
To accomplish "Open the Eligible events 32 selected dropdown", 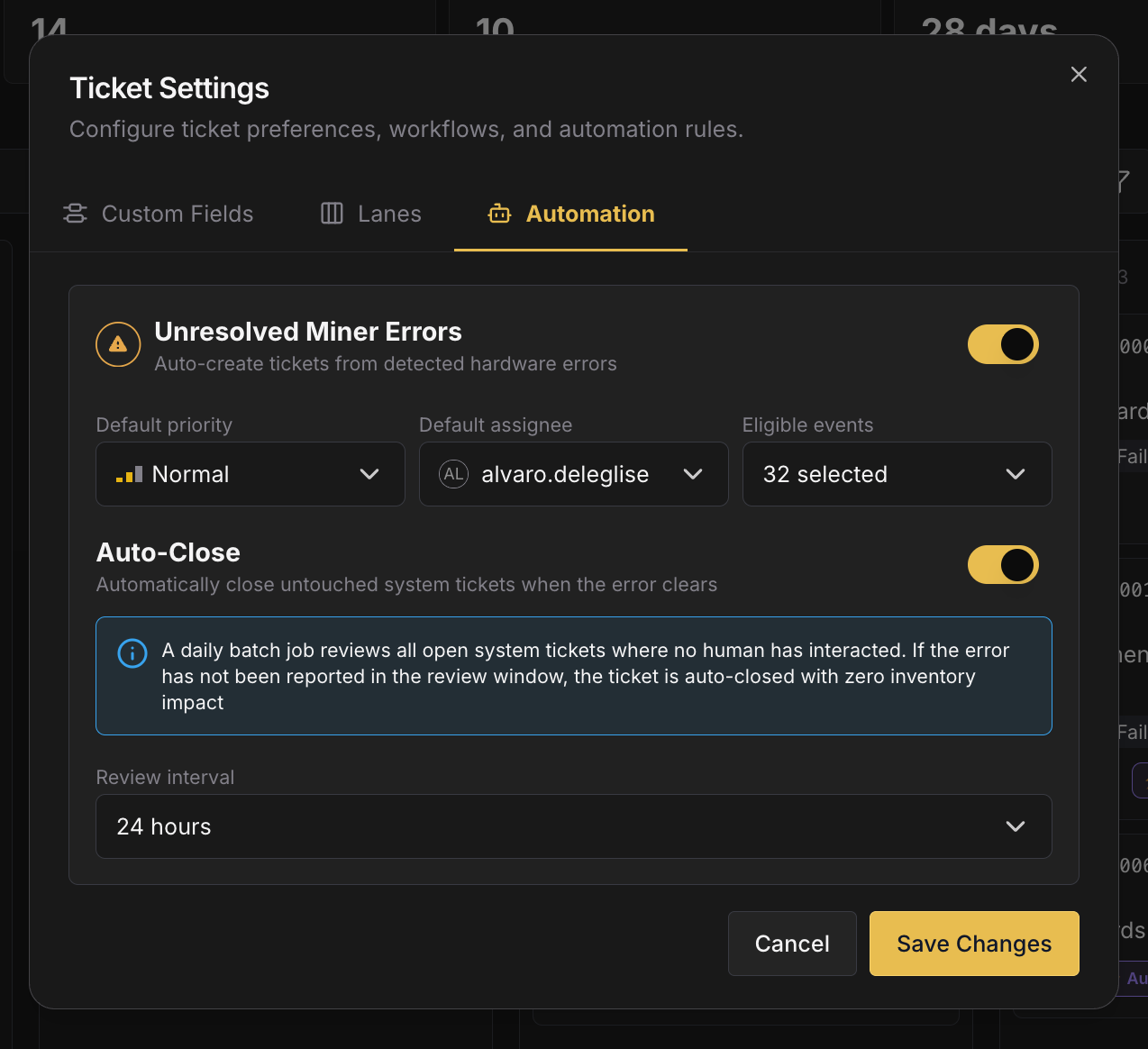I will (x=897, y=474).
